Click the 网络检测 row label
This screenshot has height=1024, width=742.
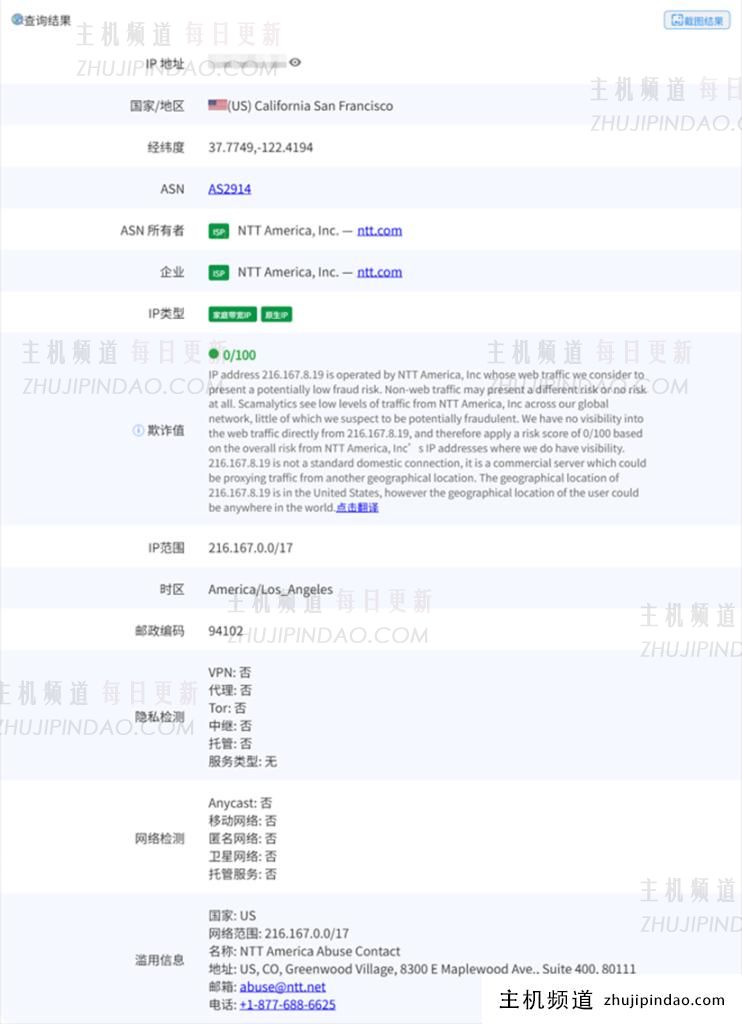[x=159, y=839]
